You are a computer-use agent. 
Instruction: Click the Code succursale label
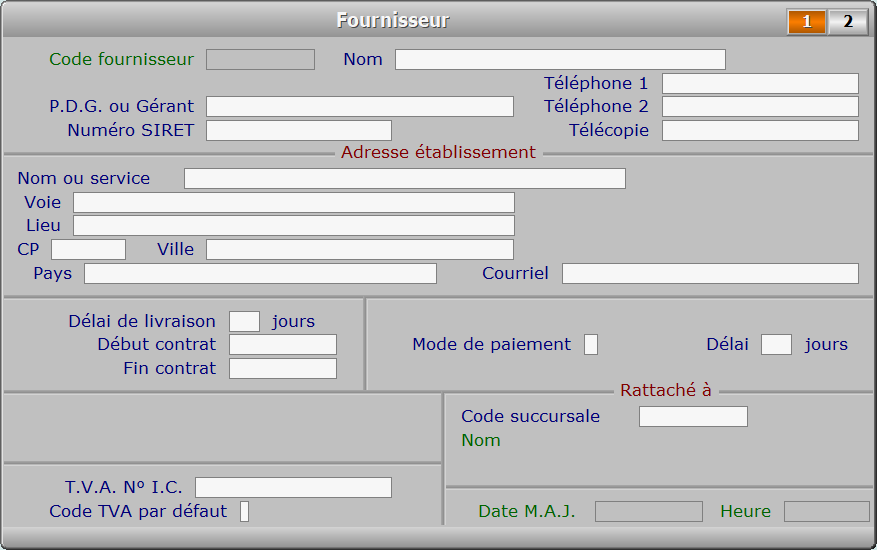pos(530,416)
